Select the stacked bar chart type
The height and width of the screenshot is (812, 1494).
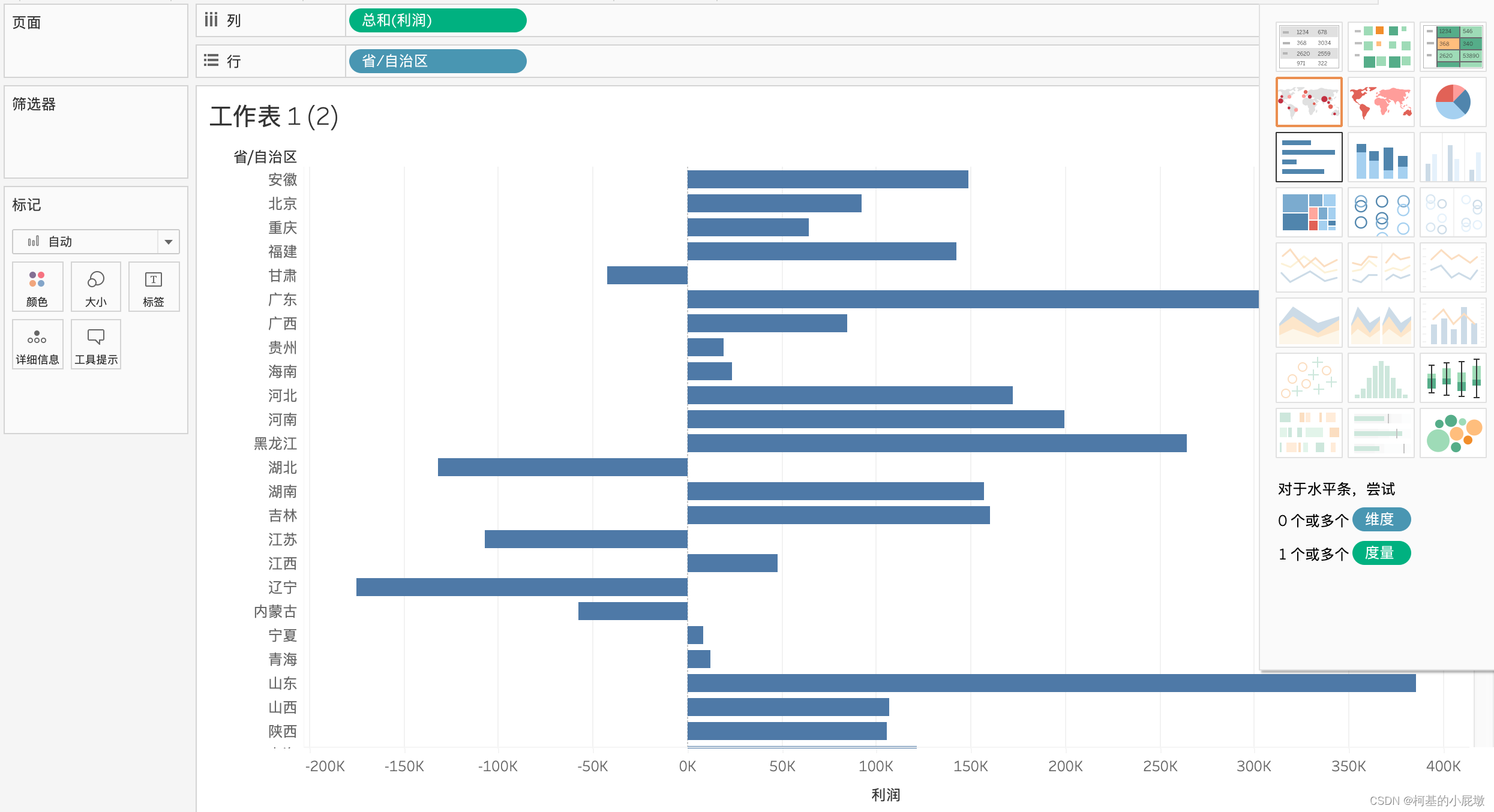click(1381, 157)
